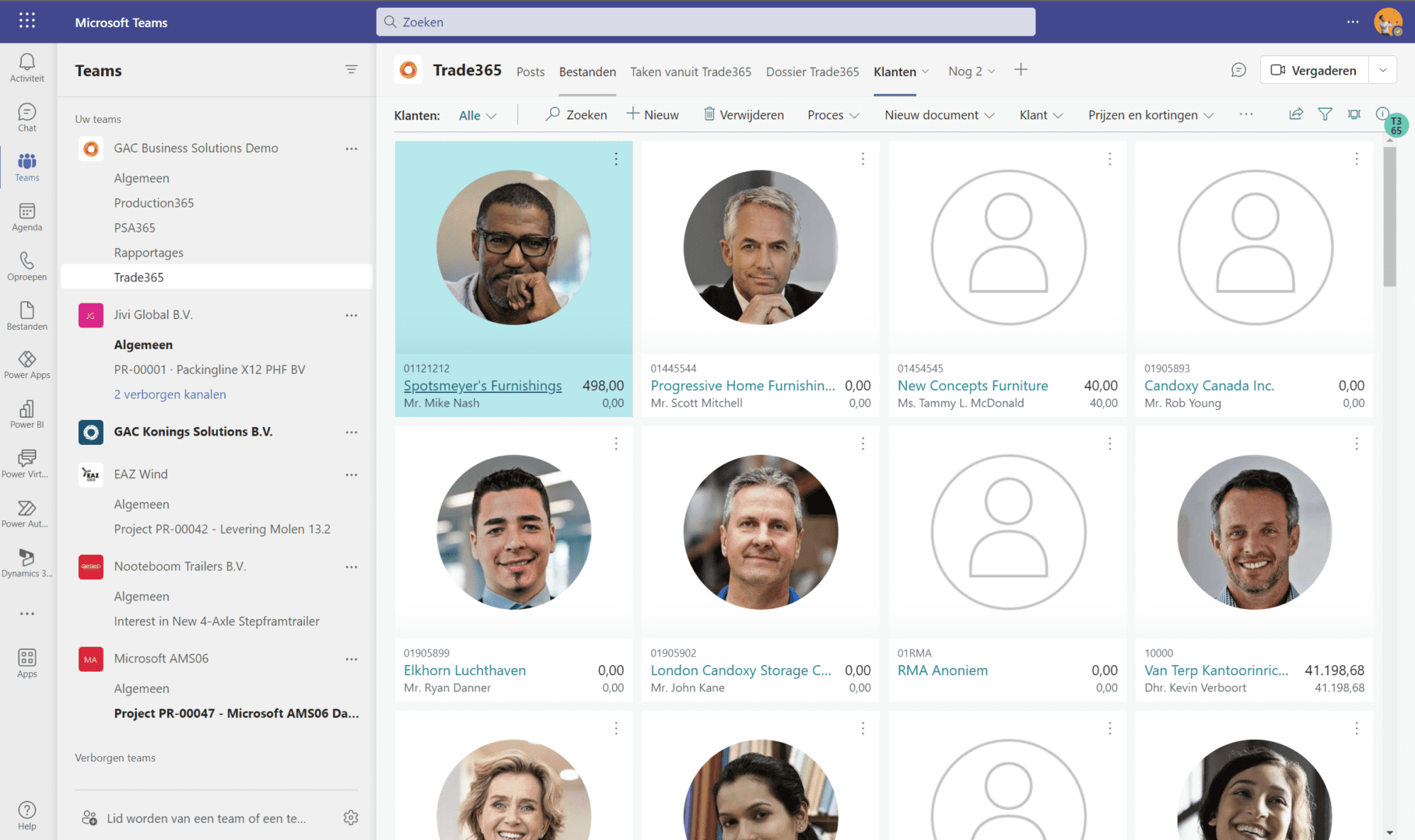This screenshot has width=1415, height=840.
Task: Open Help in the left rail
Action: tap(27, 816)
